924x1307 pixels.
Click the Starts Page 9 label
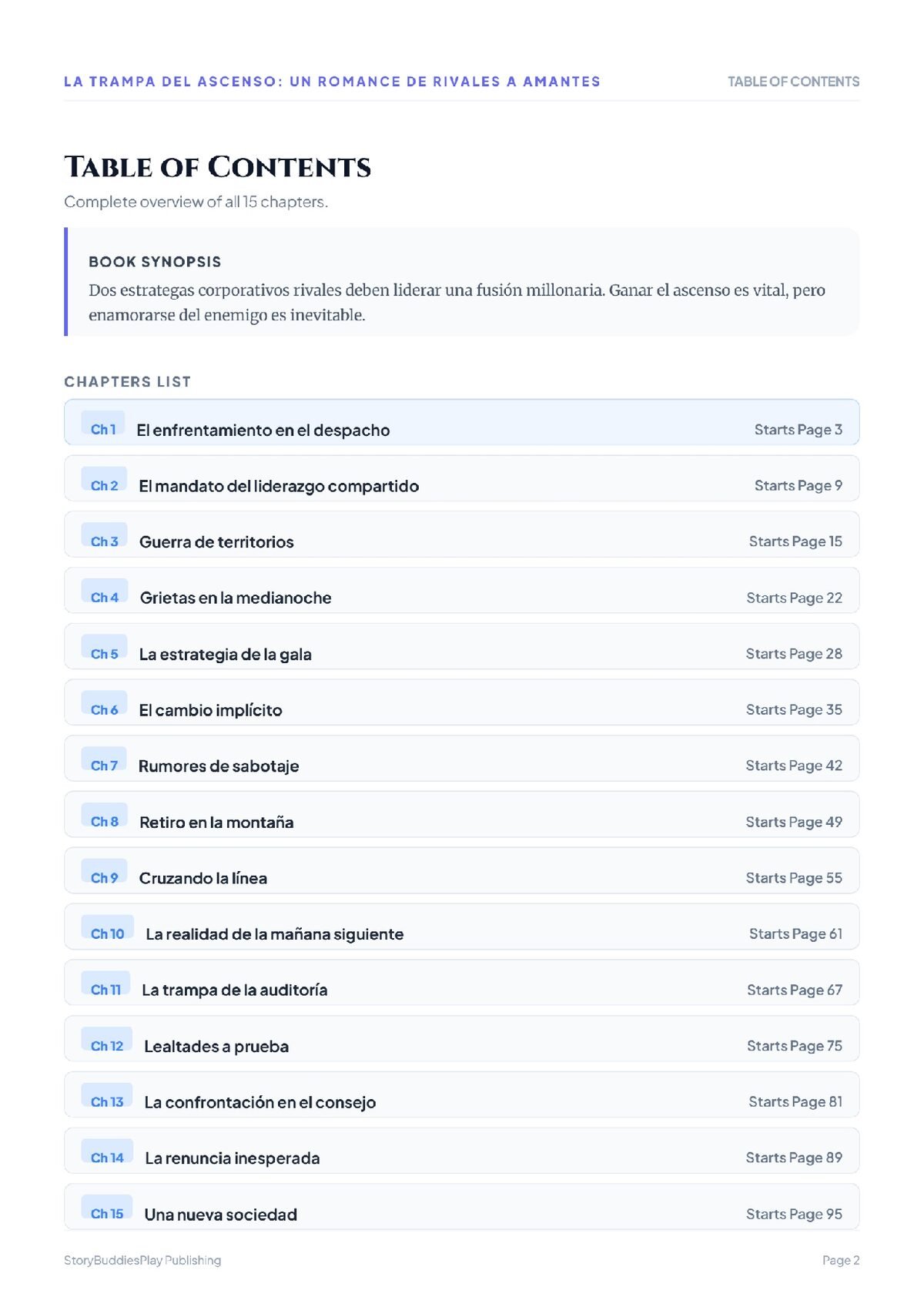[x=798, y=485]
